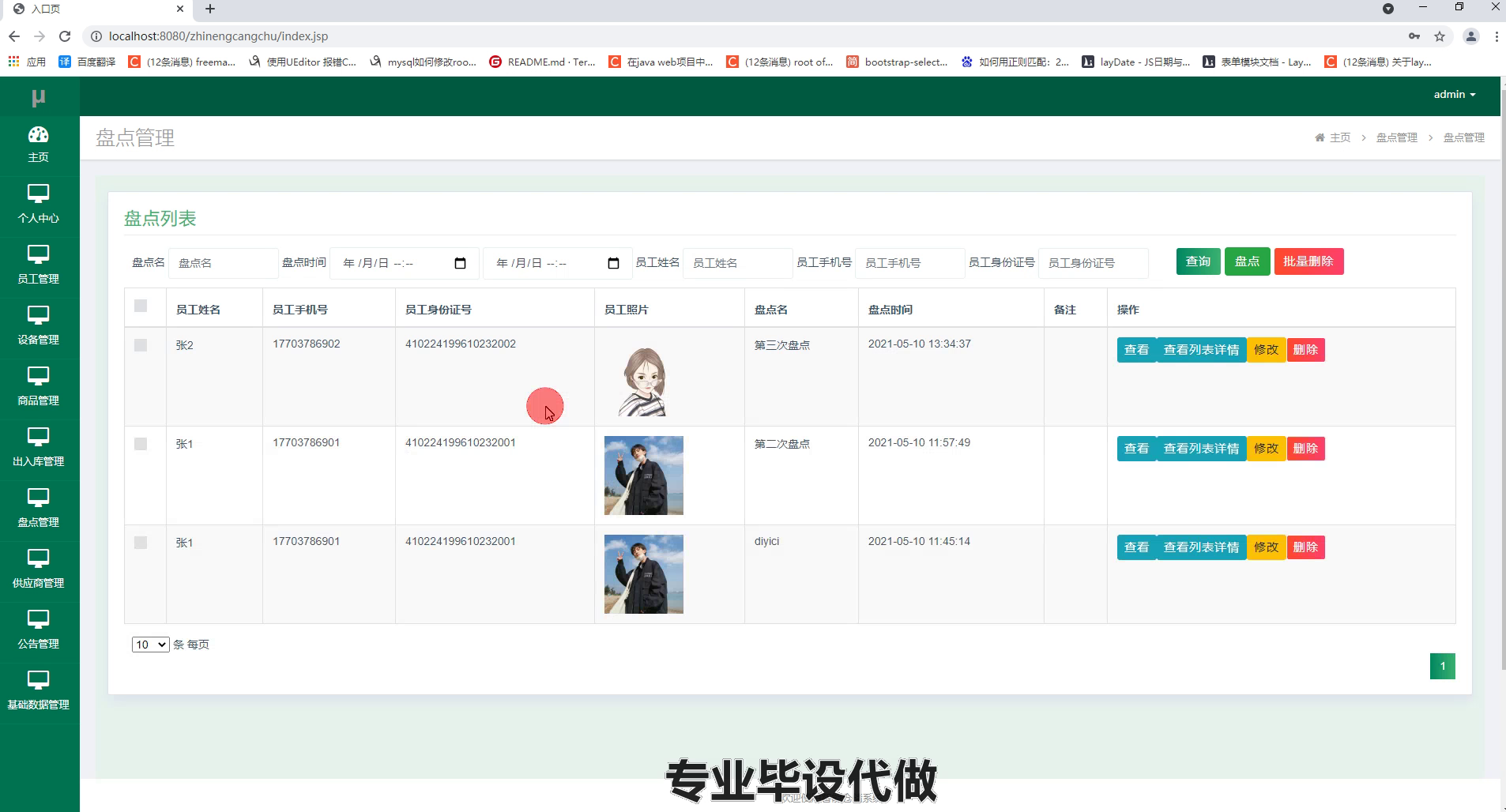Click the browser back arrow
This screenshot has height=812, width=1506.
(x=14, y=36)
